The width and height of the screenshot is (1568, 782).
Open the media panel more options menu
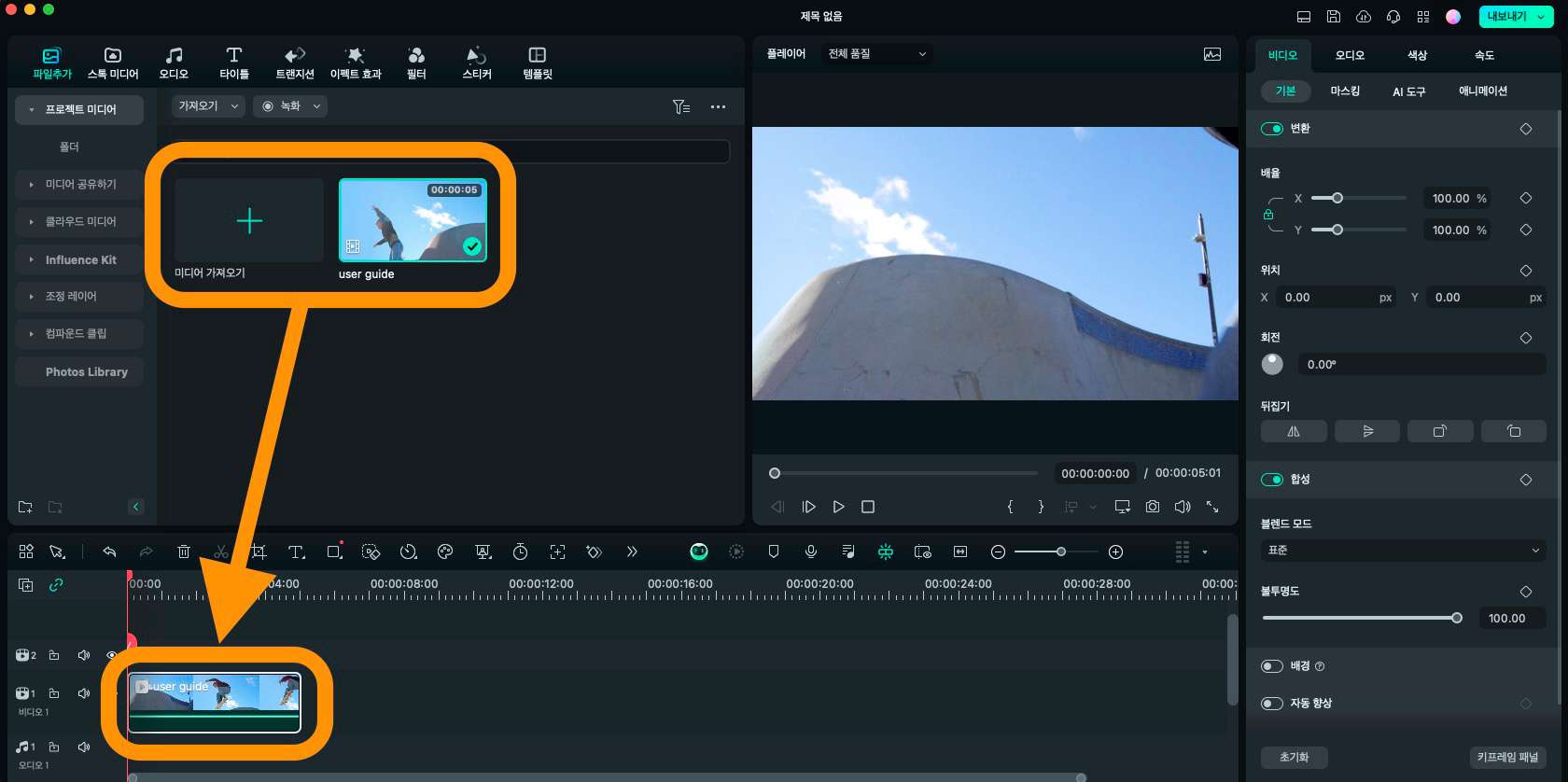718,107
